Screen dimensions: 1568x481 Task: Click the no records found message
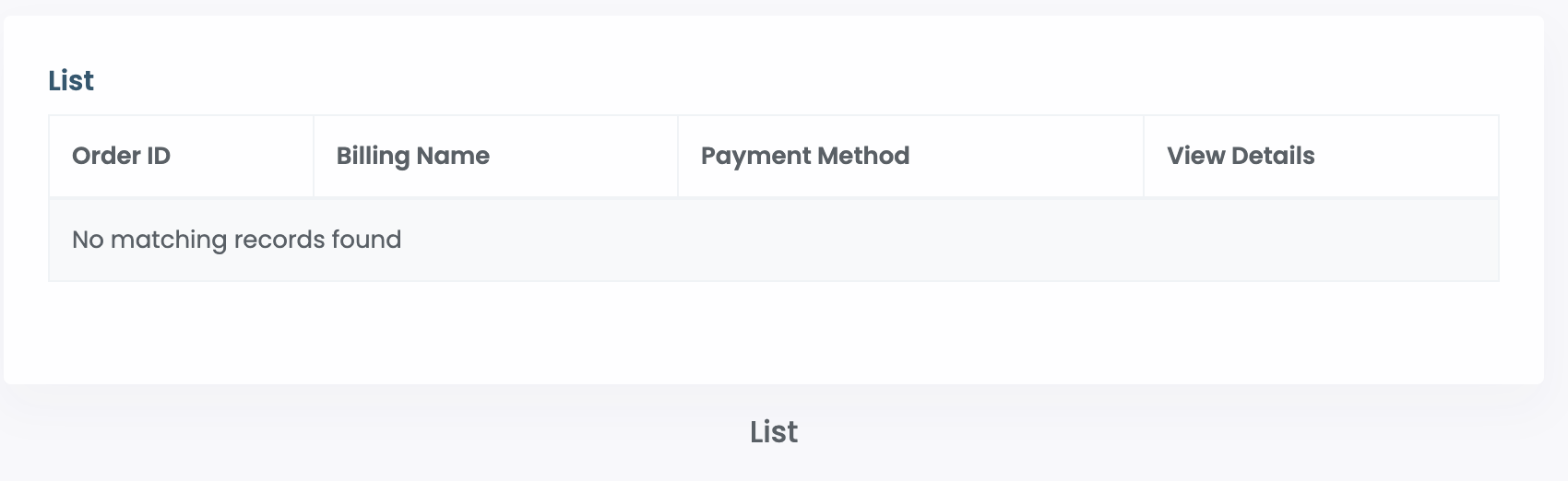click(236, 240)
